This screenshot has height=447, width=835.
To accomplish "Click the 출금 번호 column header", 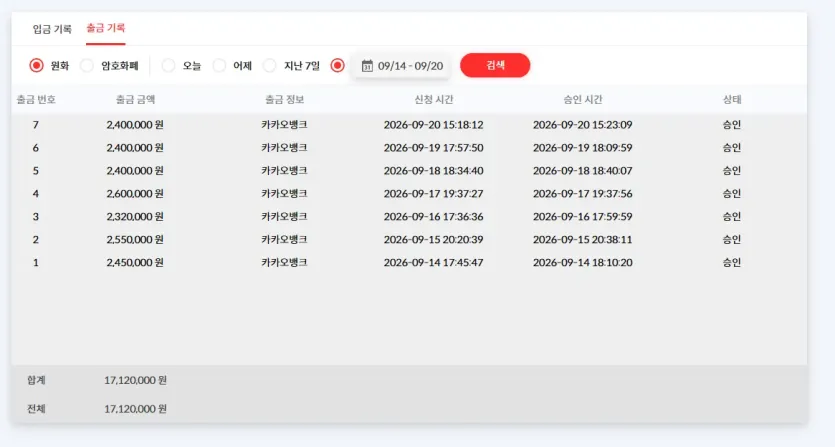I will [x=36, y=100].
